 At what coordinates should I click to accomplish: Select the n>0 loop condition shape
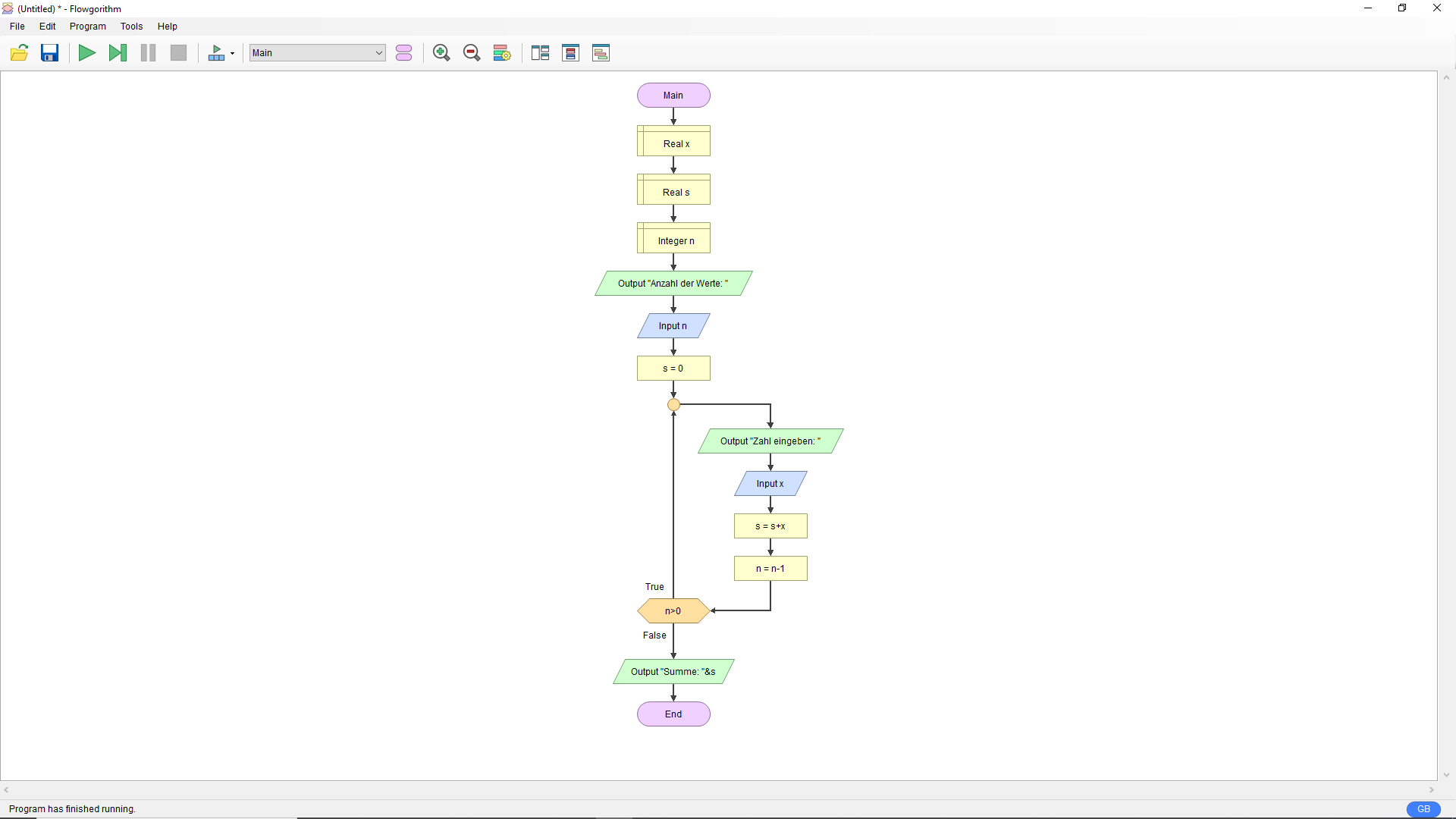pyautogui.click(x=673, y=611)
